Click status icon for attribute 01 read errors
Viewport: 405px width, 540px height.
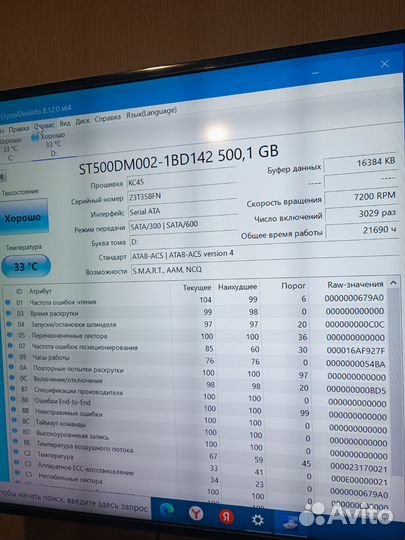(x=8, y=302)
